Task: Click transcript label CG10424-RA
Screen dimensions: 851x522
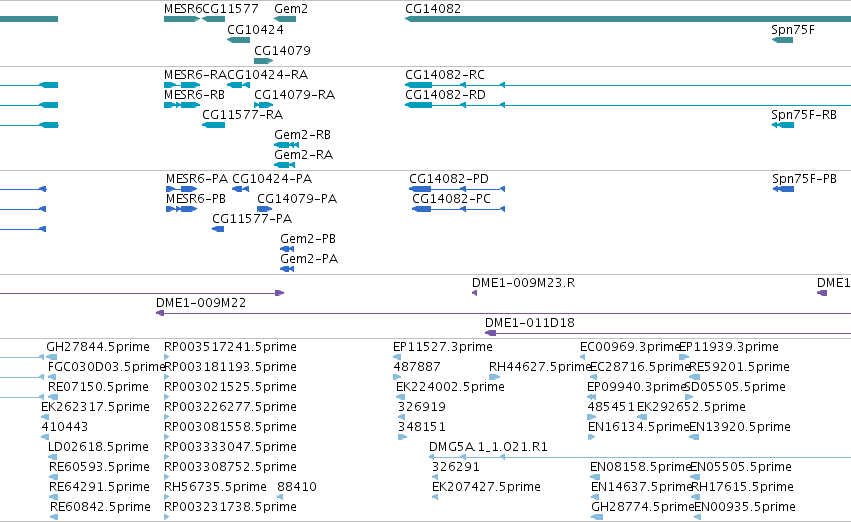Action: 268,75
